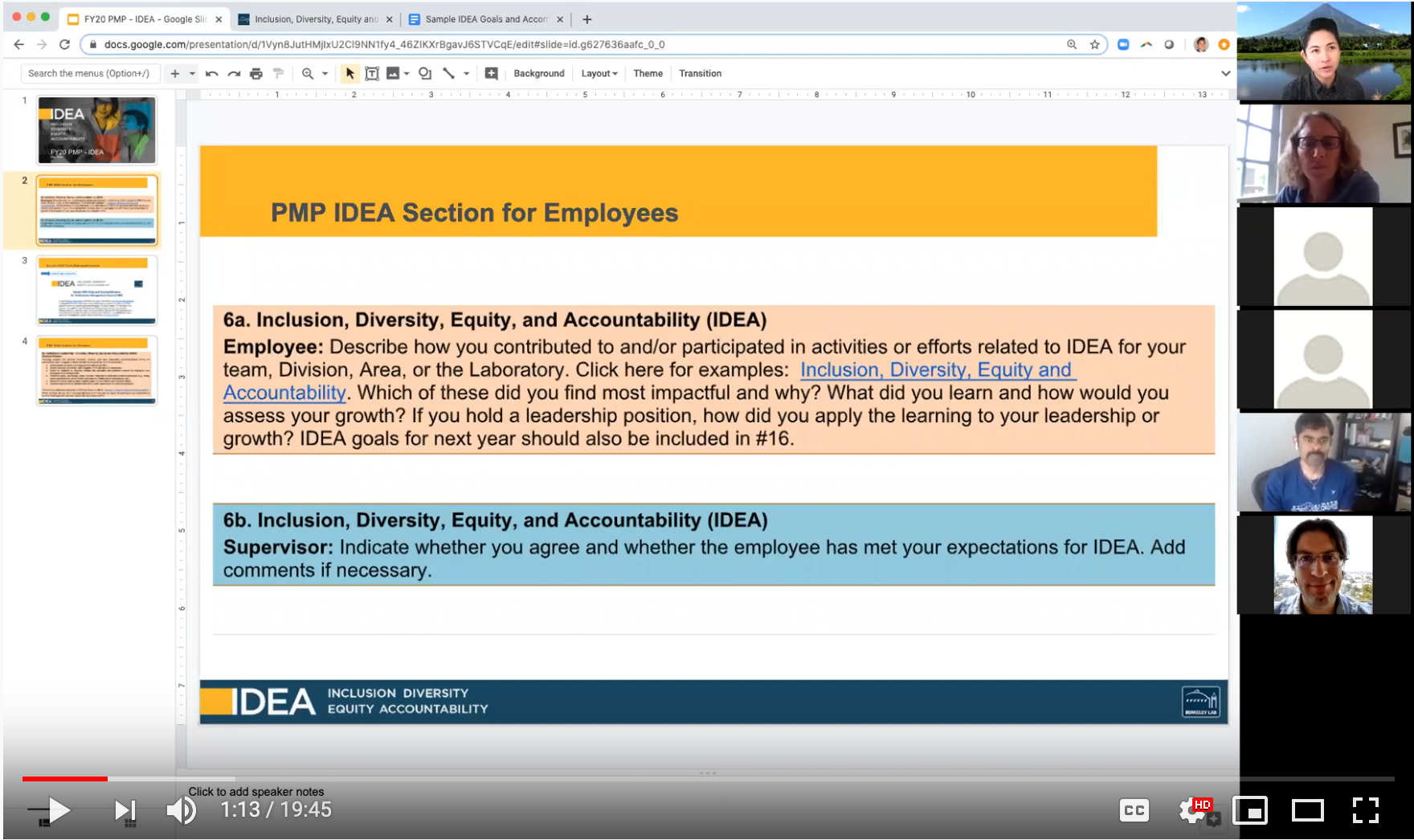Click the insert image icon
1414x840 pixels.
click(393, 74)
